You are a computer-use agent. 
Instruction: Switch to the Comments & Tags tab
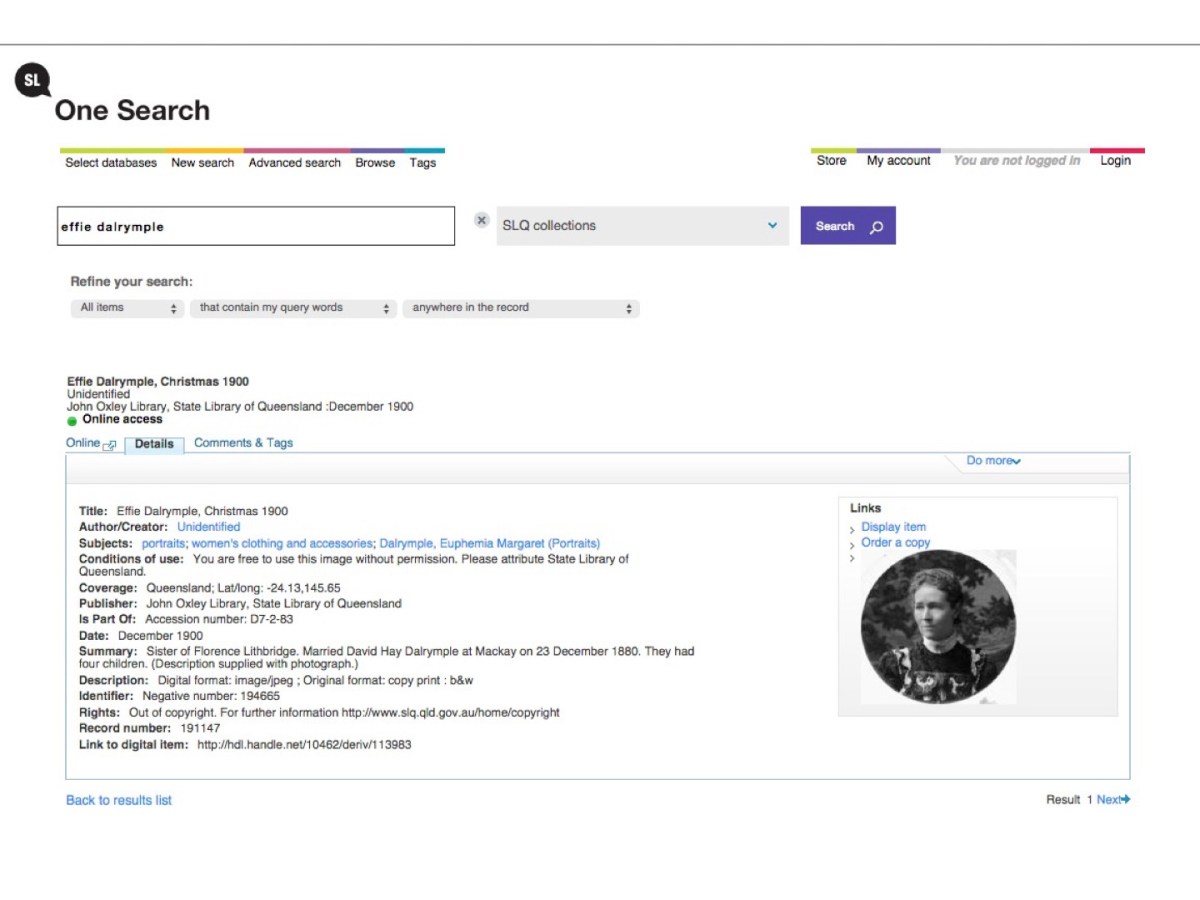click(x=243, y=443)
